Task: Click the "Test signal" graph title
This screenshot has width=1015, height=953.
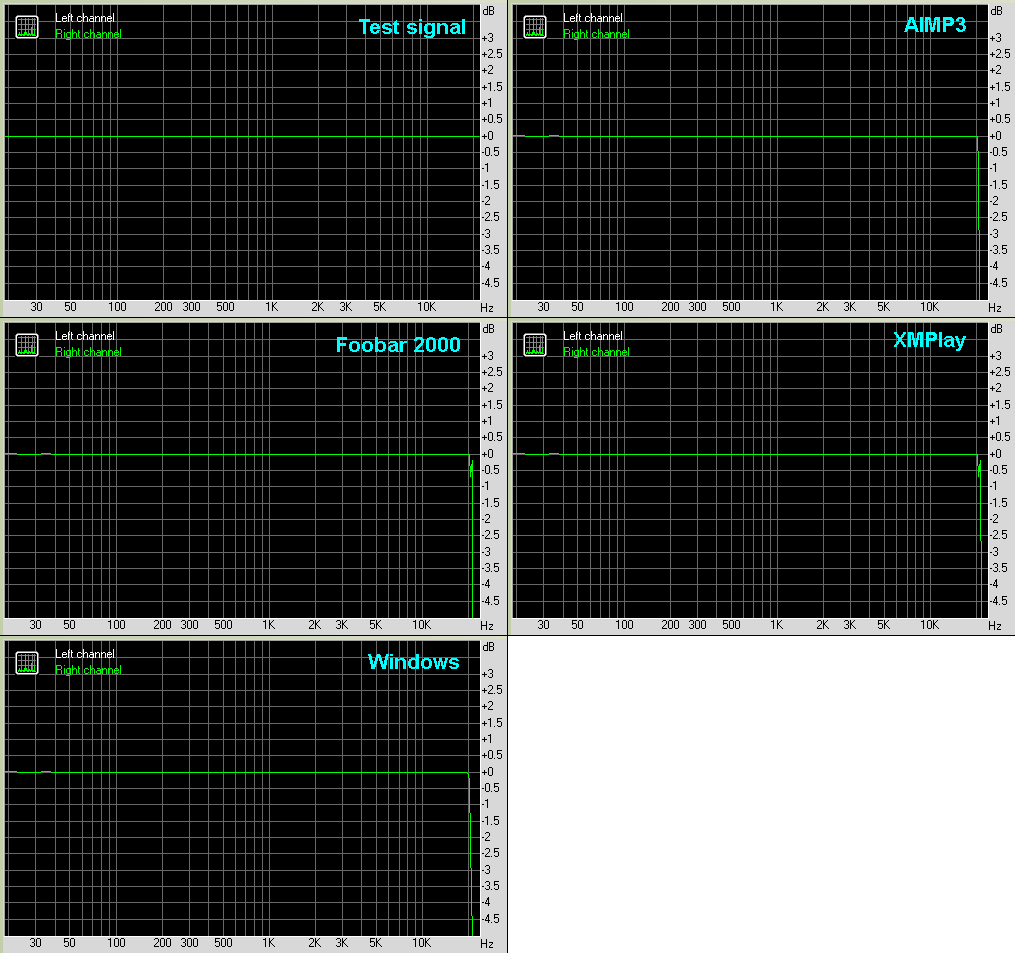Action: 412,27
